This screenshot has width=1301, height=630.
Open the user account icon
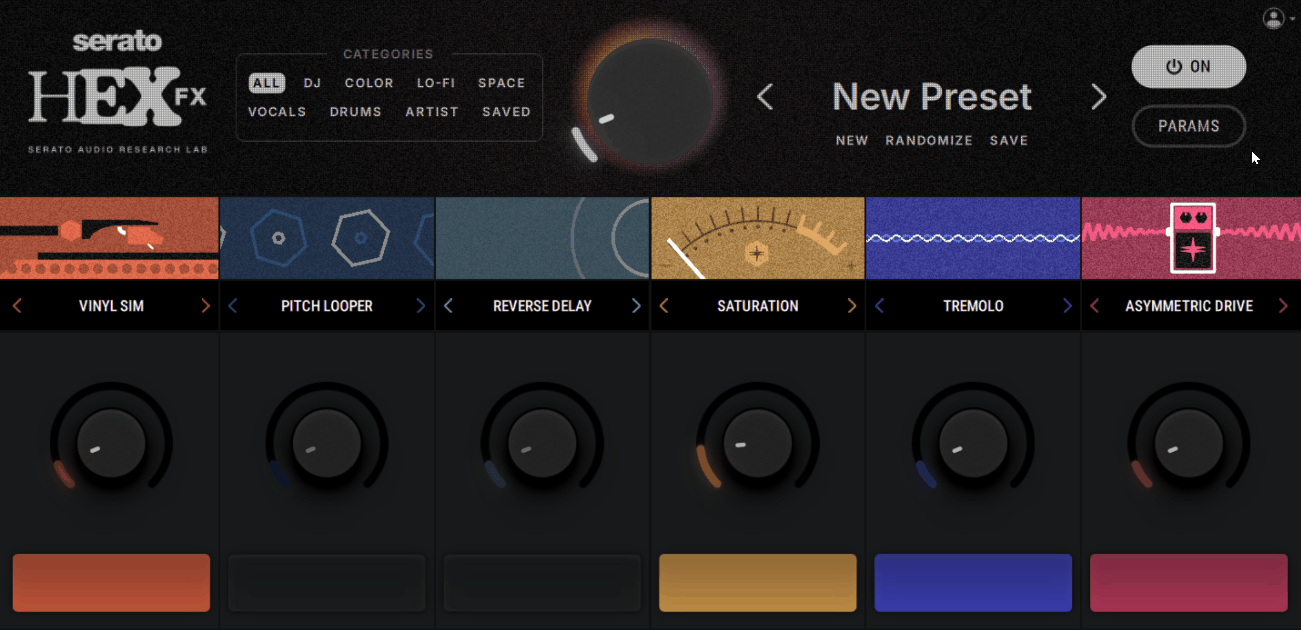(x=1273, y=18)
